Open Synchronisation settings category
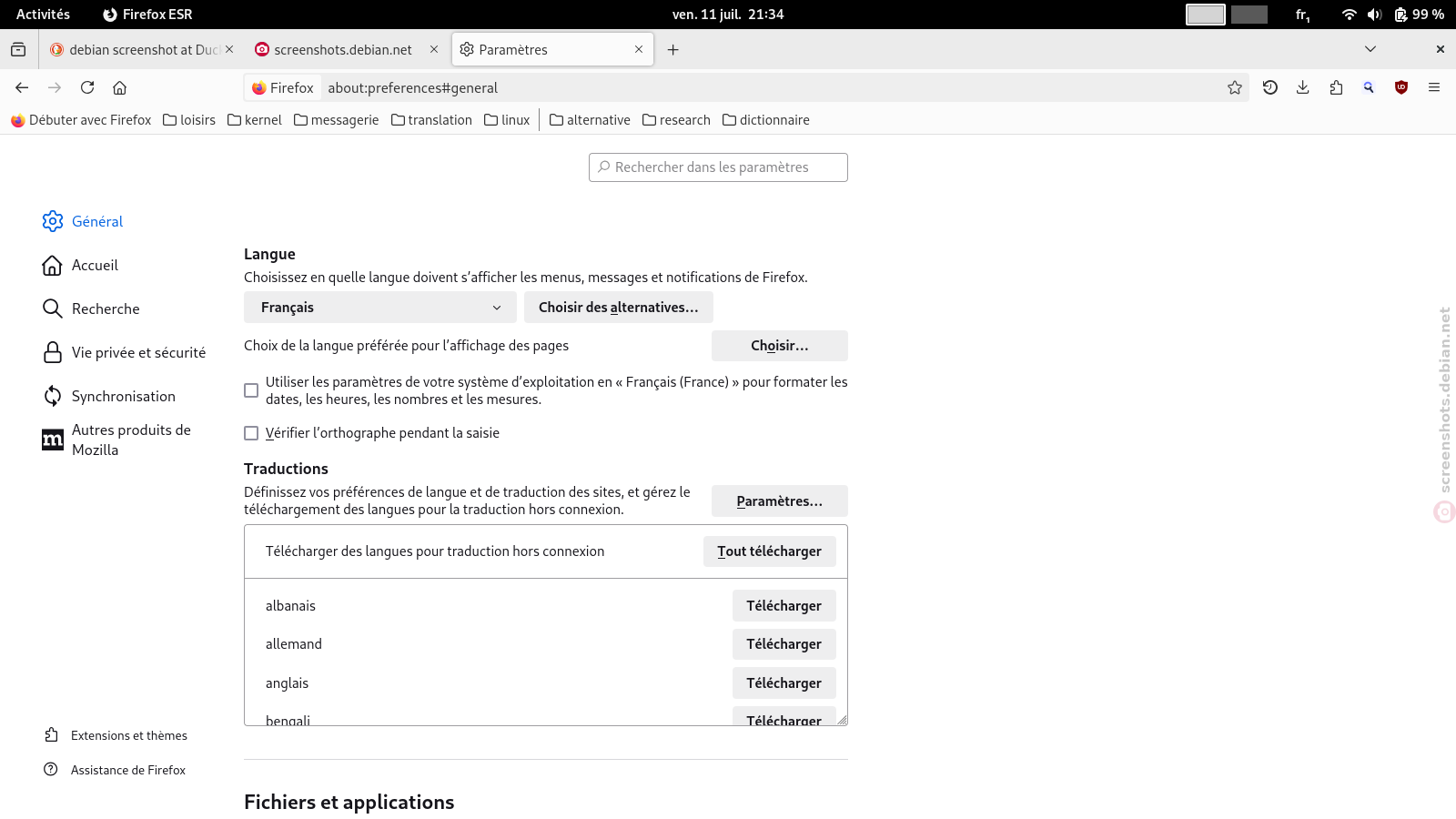Viewport: 1456px width, 819px height. tap(109, 396)
